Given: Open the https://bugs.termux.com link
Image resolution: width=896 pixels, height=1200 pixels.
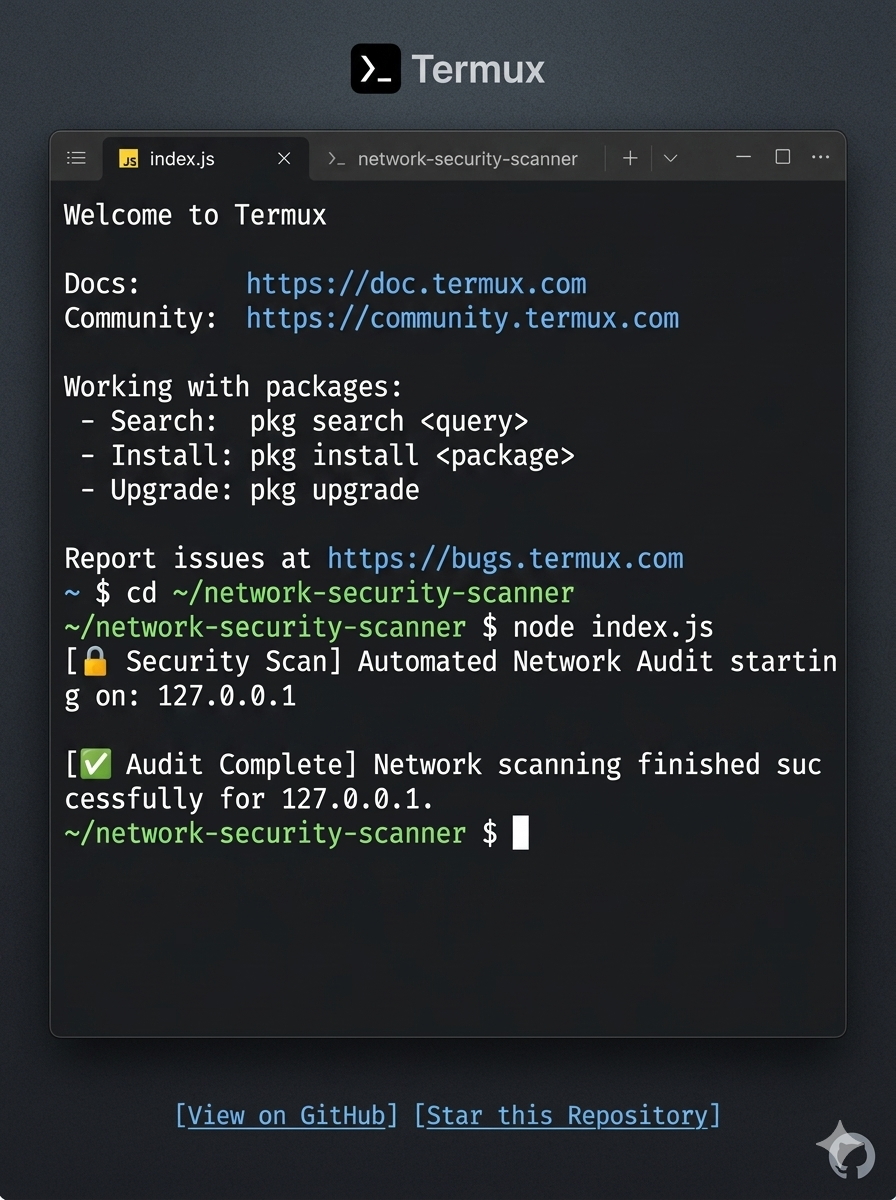Looking at the screenshot, I should 505,558.
